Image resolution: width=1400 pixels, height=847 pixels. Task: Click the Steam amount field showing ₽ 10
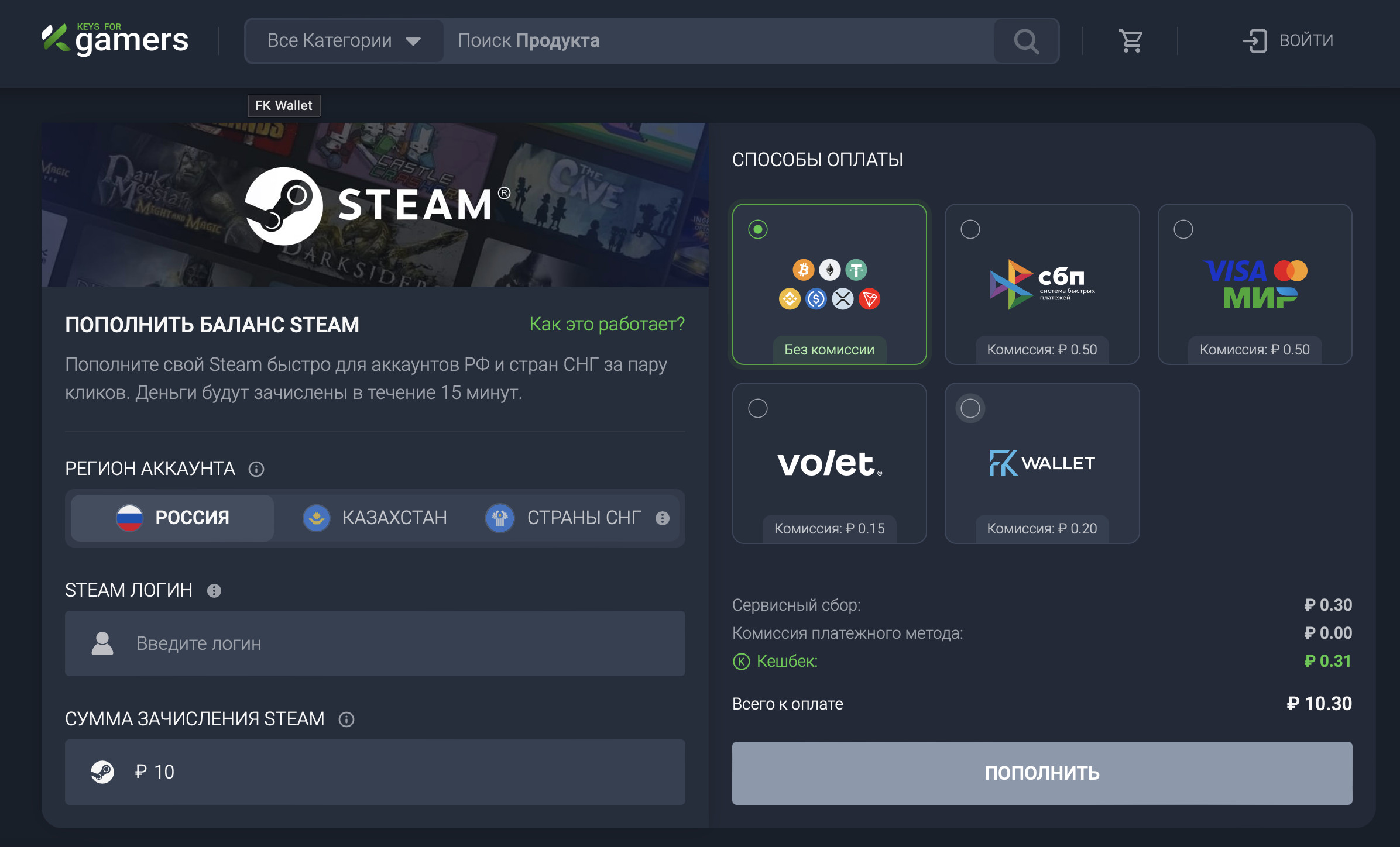[375, 772]
